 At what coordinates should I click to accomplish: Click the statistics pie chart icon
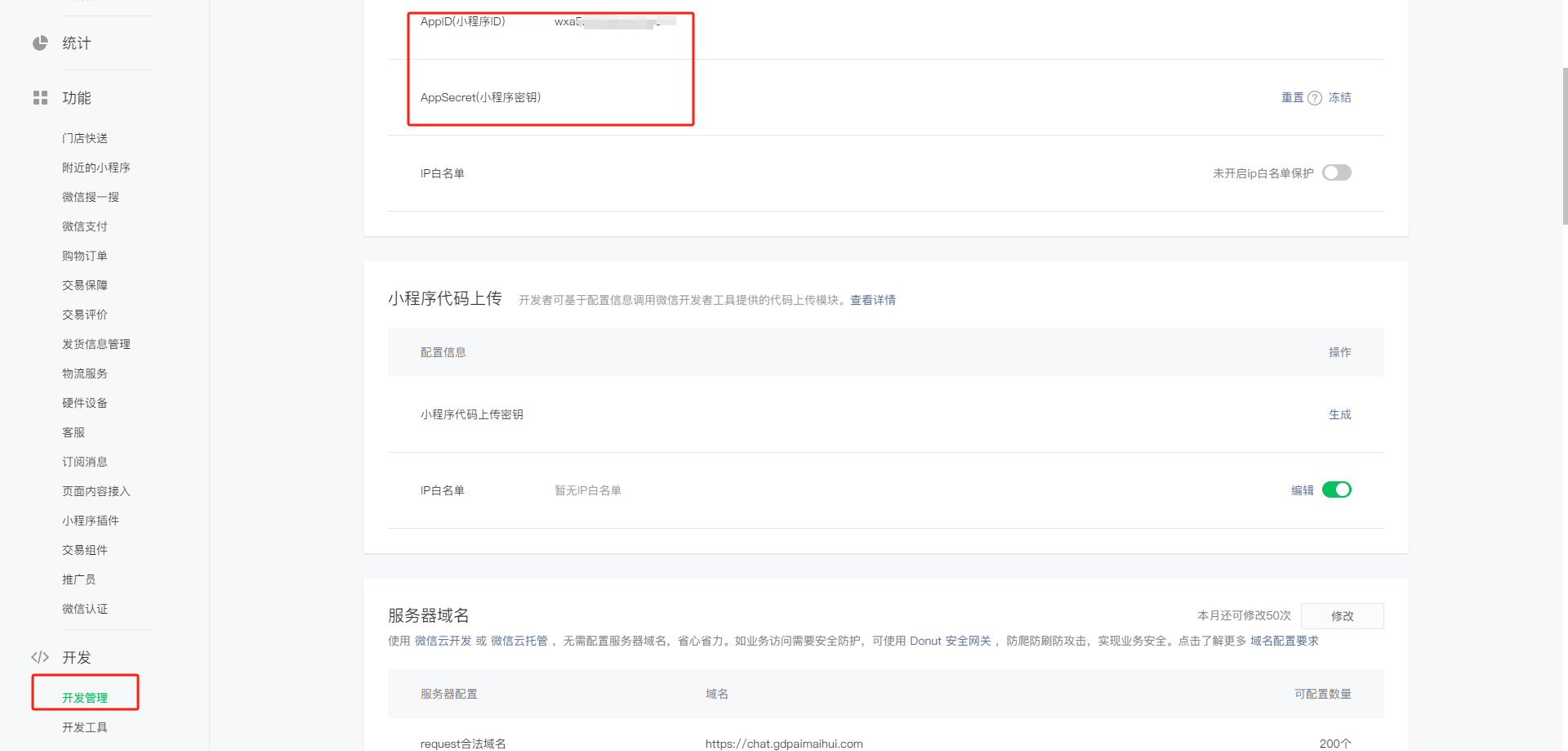(40, 43)
